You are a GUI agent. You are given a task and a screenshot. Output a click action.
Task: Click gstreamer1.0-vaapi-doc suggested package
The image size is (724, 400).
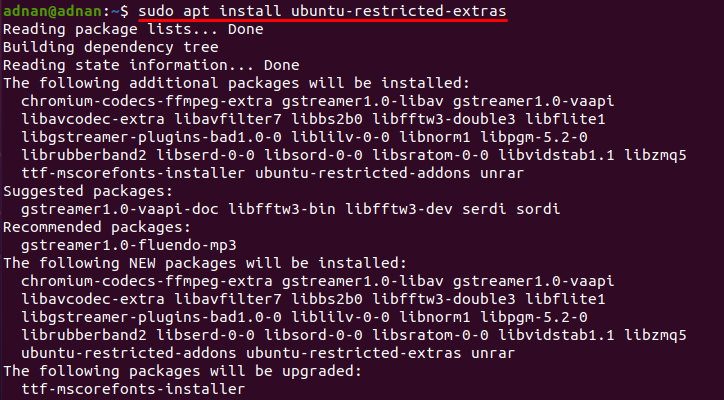(x=120, y=209)
